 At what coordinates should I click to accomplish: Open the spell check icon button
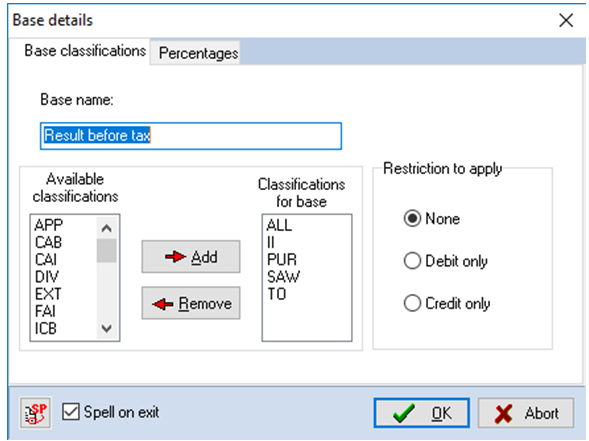click(36, 413)
